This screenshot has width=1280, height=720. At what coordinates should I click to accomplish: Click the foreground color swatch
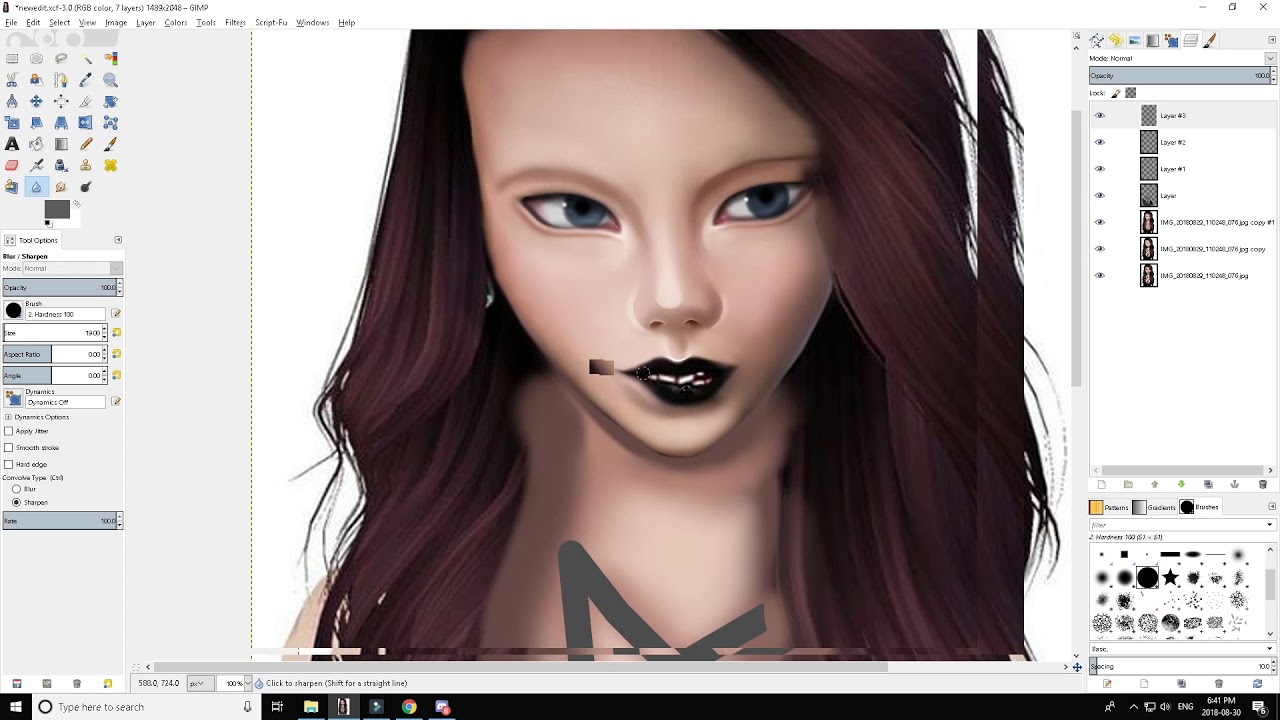tap(57, 209)
